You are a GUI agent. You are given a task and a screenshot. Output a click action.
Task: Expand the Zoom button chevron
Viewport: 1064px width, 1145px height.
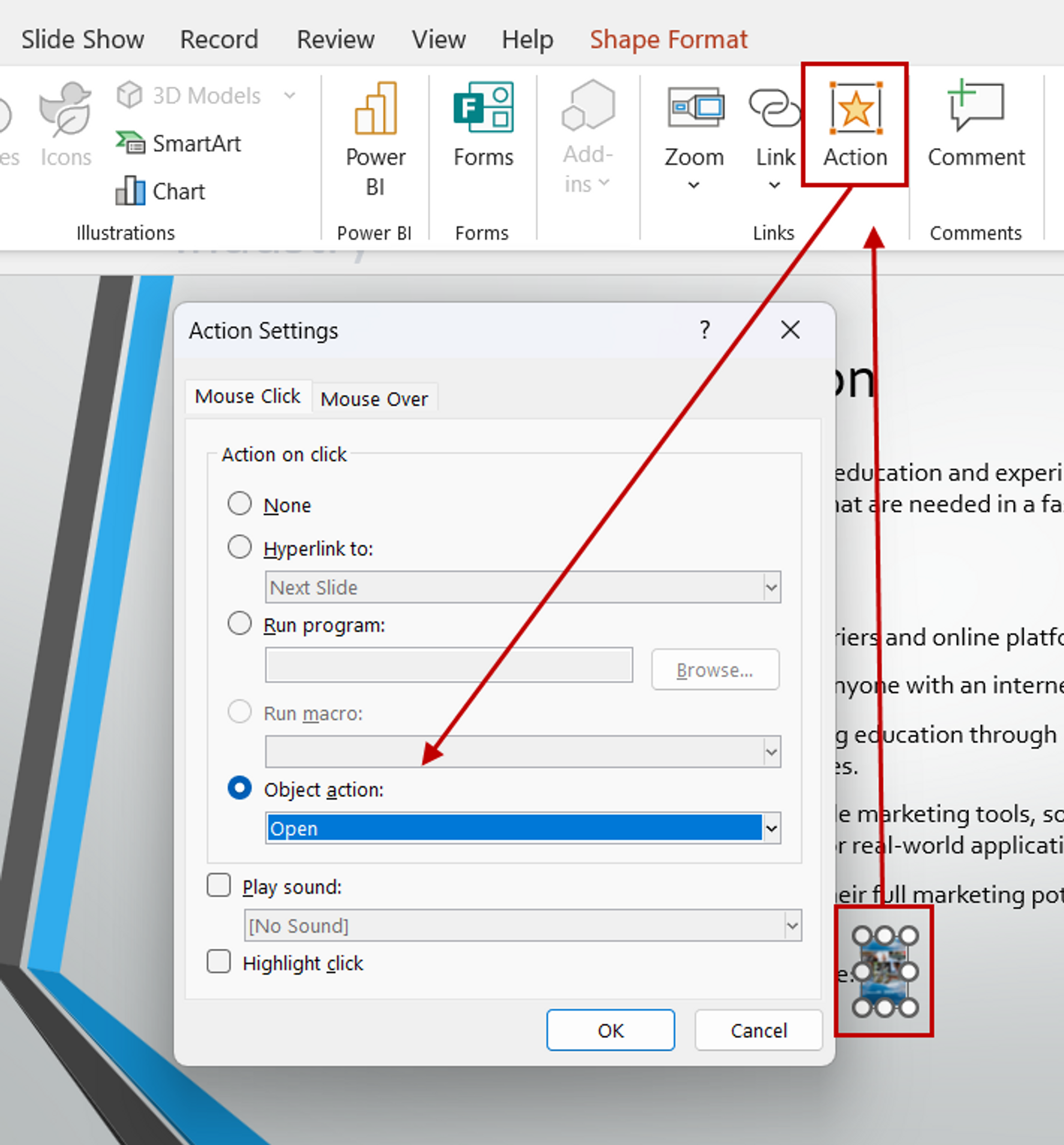[694, 185]
